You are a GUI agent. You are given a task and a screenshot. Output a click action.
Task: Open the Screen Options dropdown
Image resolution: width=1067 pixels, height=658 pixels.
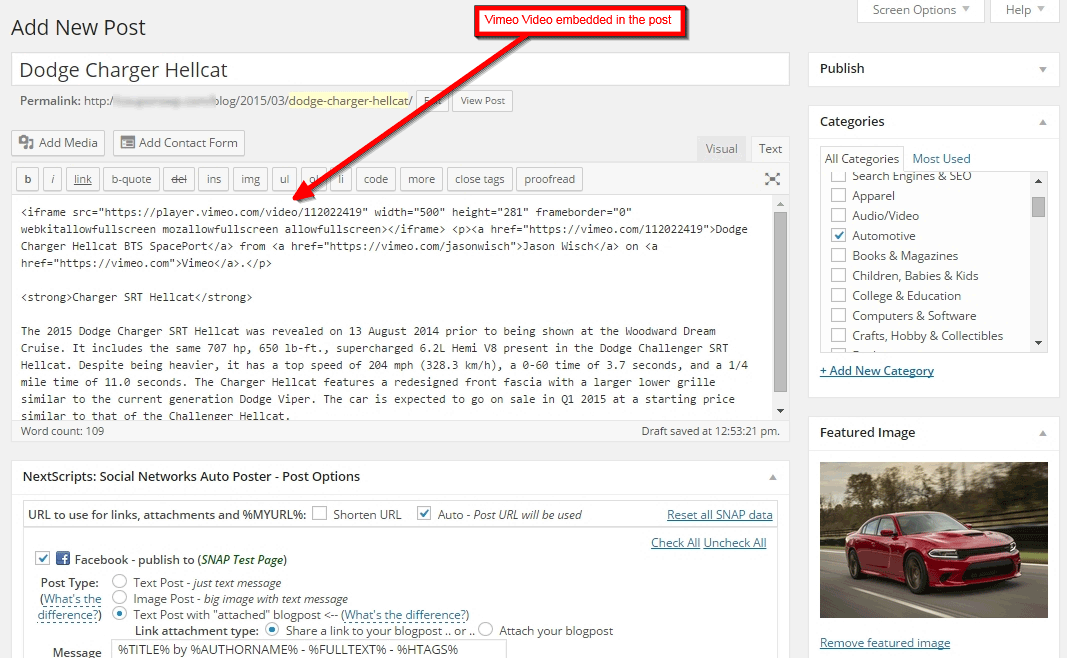pyautogui.click(x=921, y=10)
